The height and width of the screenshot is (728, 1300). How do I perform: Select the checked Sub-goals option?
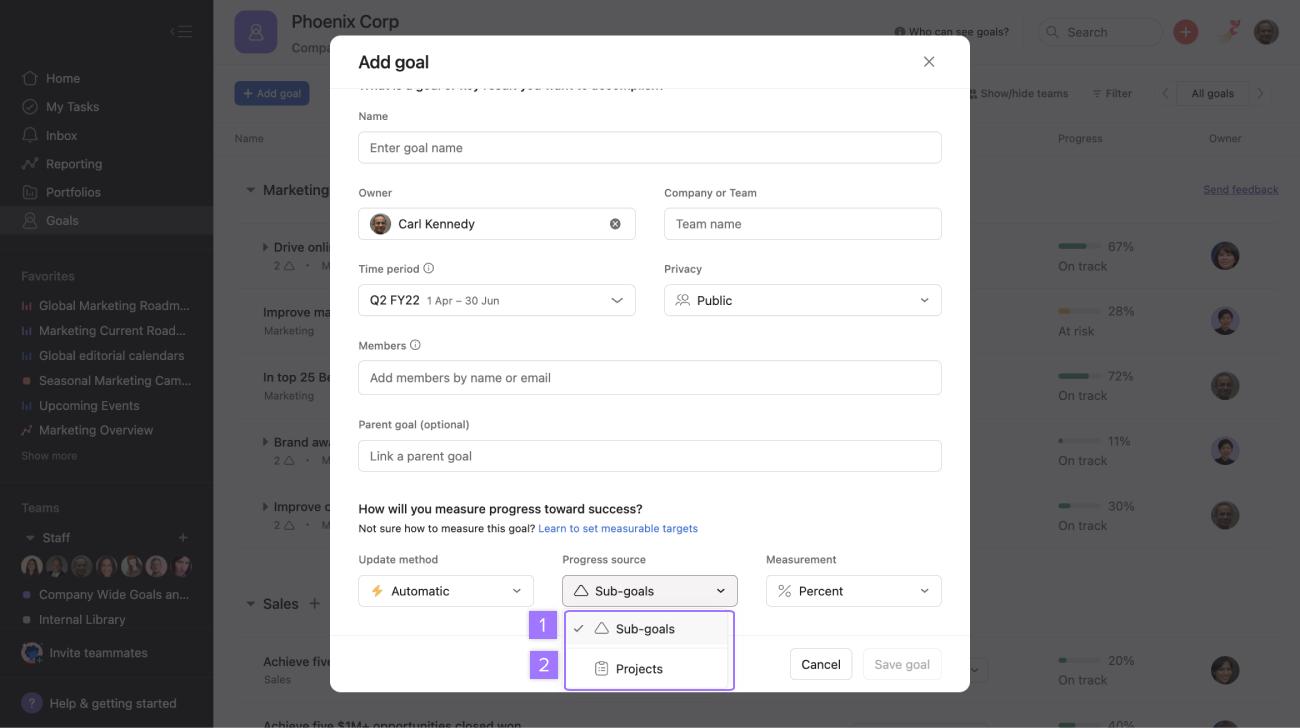coord(645,629)
